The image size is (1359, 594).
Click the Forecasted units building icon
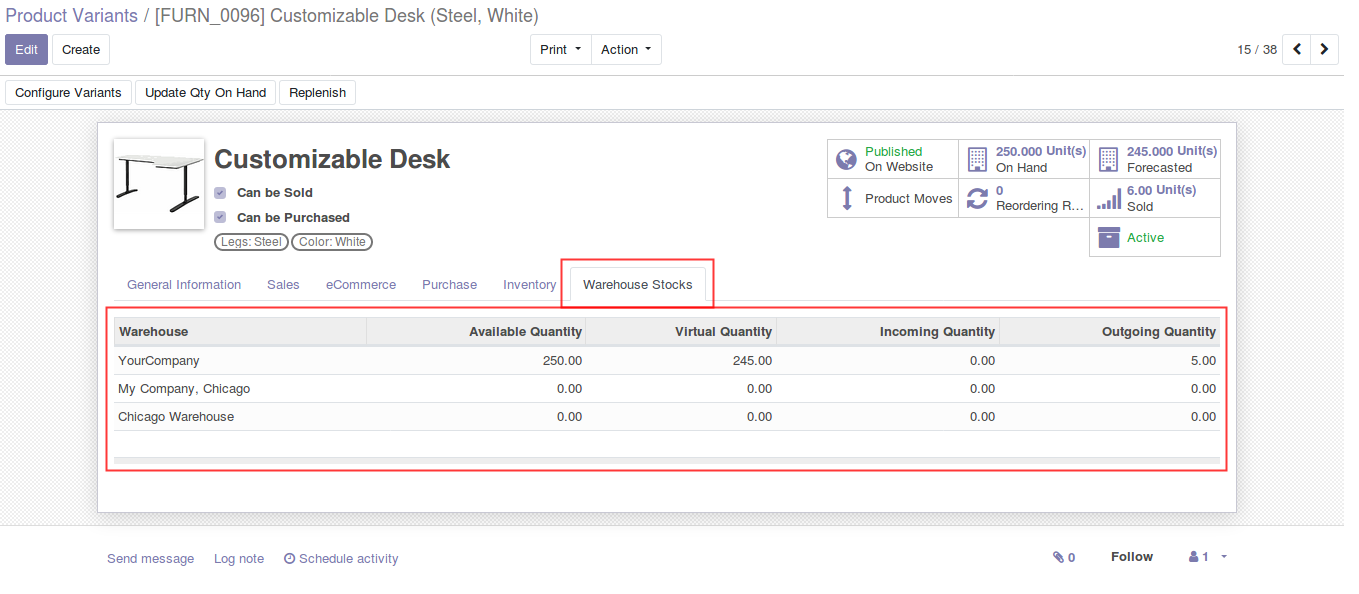[1108, 160]
